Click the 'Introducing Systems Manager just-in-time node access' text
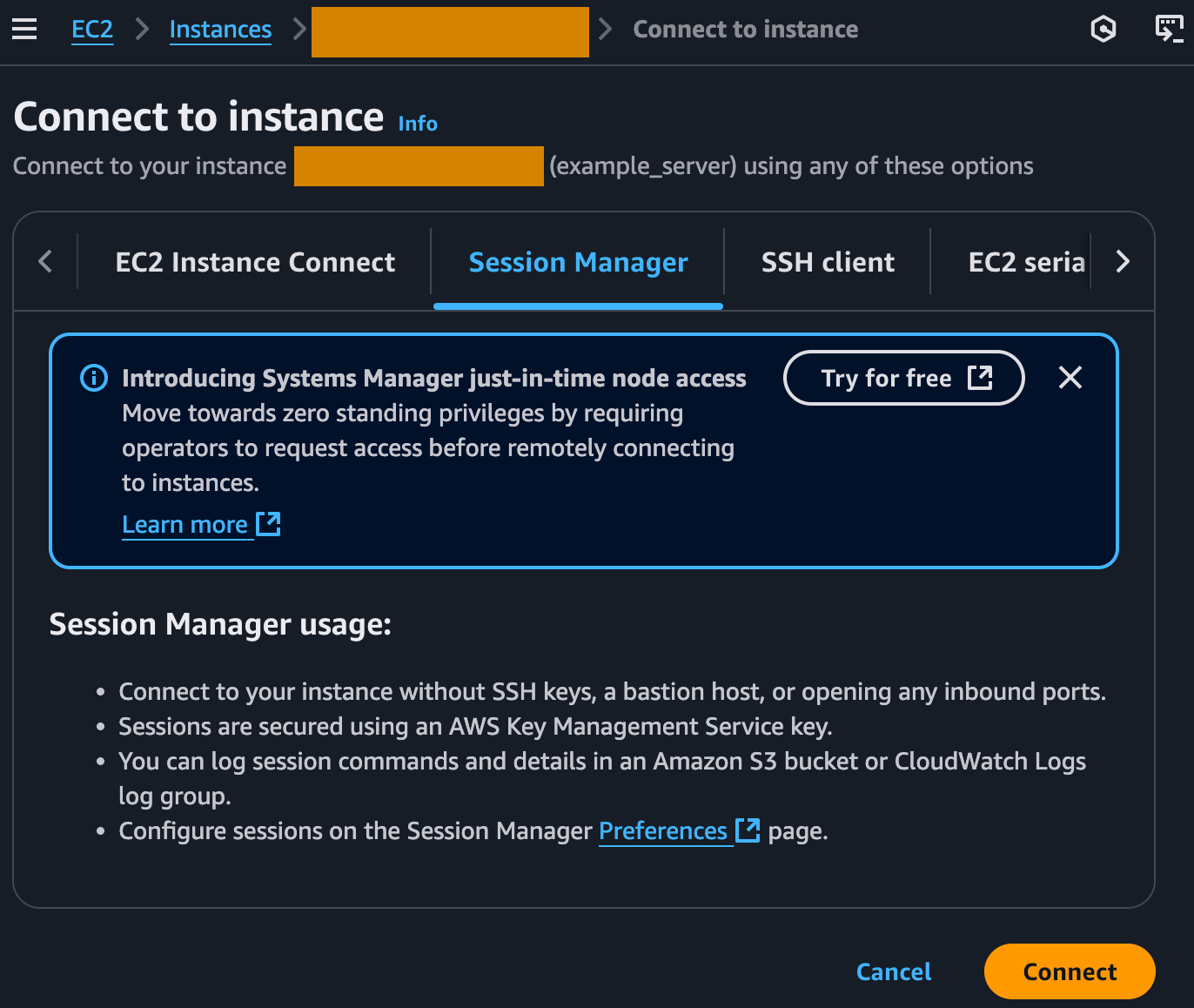Screen dimensions: 1194x1008 (x=434, y=378)
